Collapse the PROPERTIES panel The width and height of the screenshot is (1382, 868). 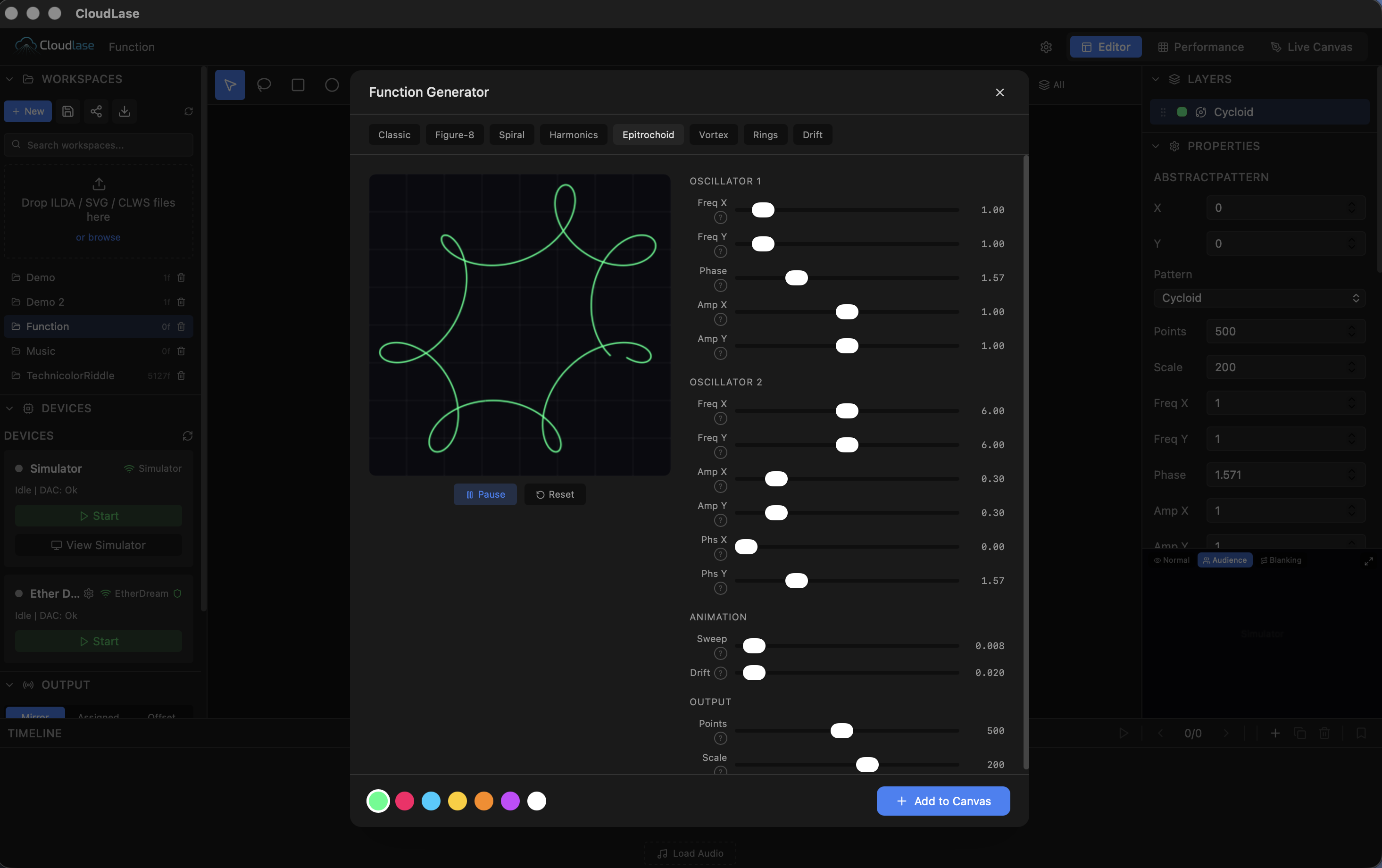1155,146
